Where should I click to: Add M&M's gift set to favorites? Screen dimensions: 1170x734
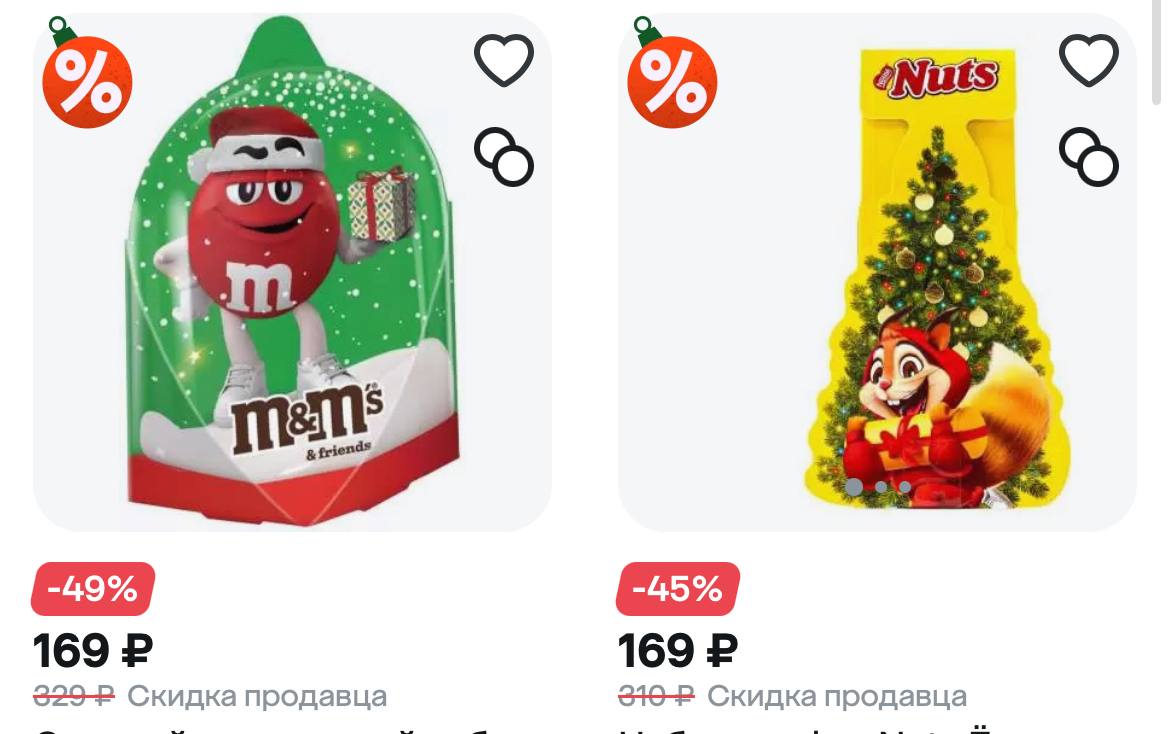coord(504,60)
